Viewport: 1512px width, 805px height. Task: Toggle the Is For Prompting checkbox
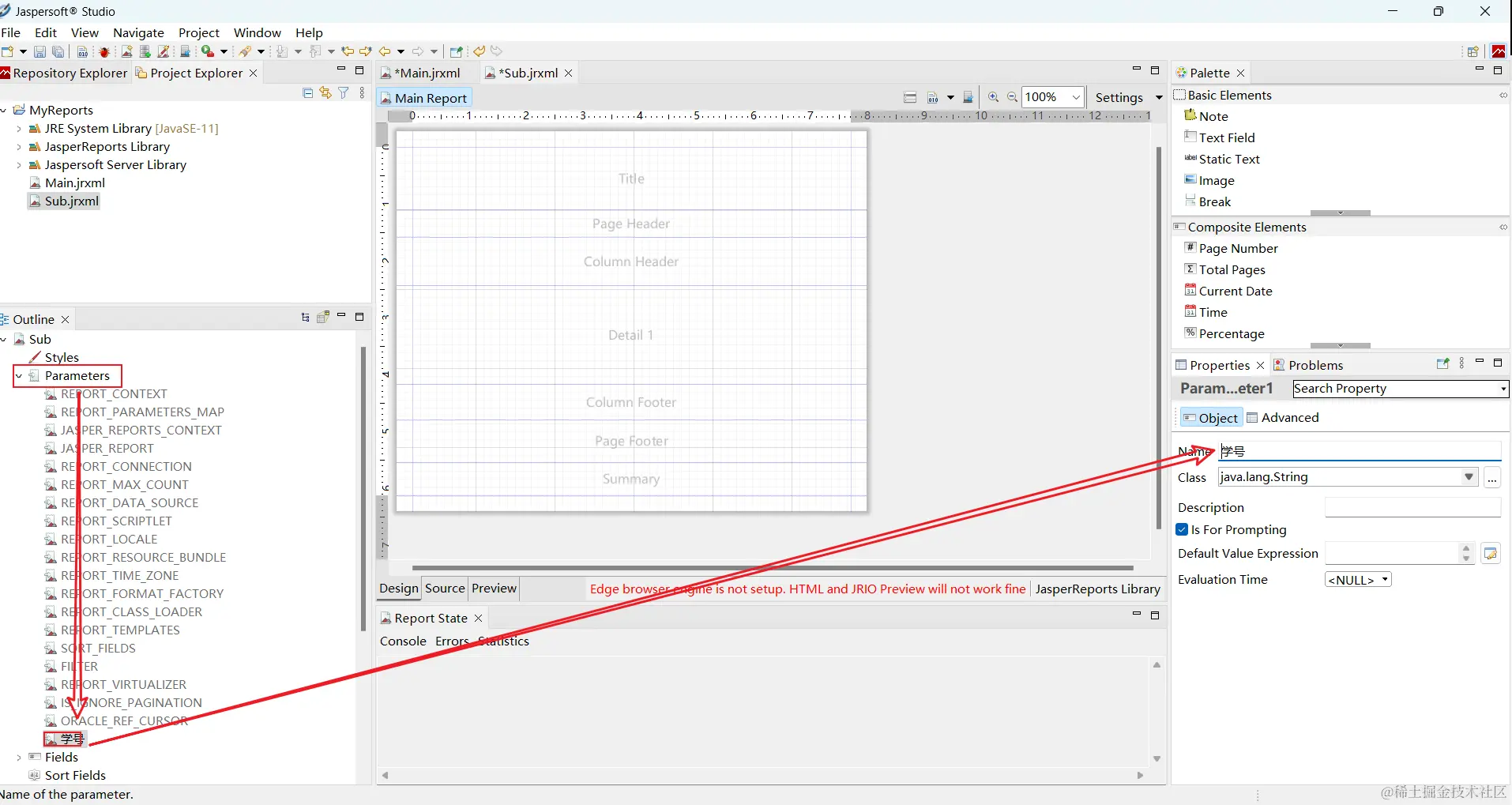1183,530
